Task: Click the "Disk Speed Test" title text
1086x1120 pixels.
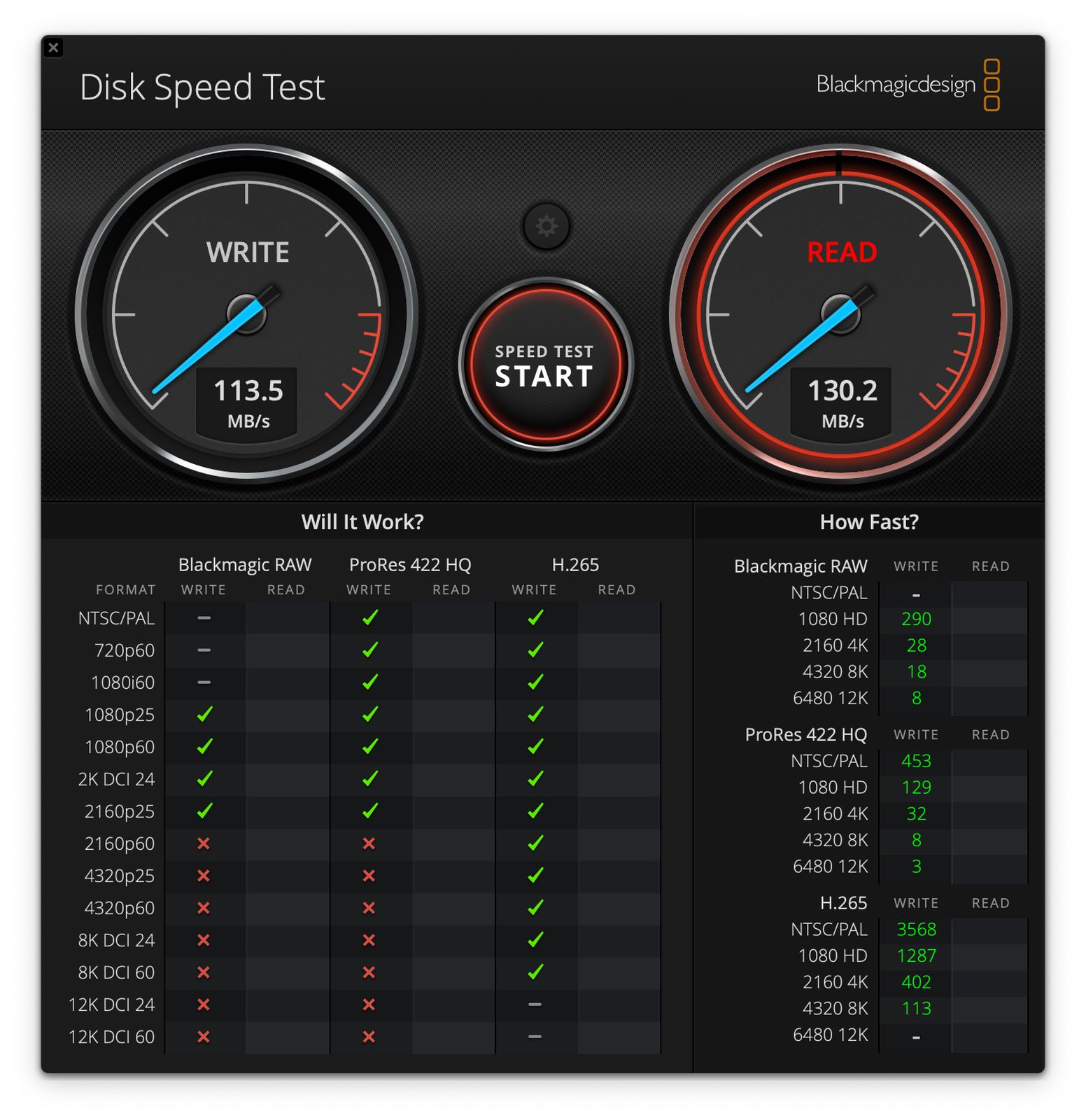Action: 202,88
